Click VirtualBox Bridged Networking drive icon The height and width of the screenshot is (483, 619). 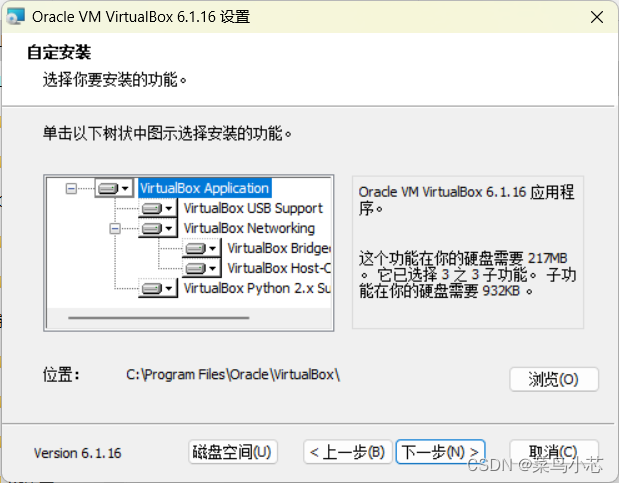195,248
